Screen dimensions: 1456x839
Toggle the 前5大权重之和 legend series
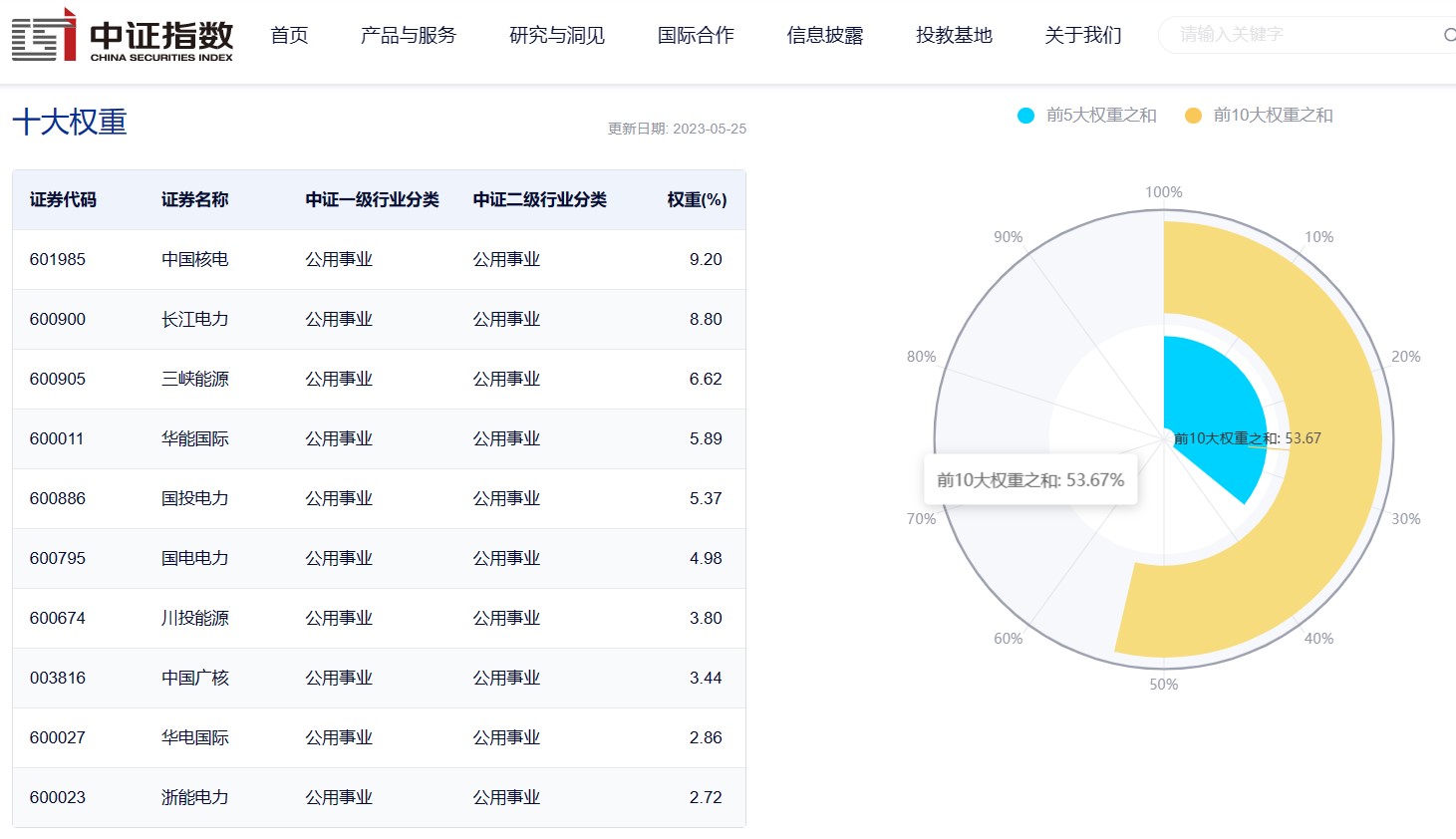click(1086, 116)
